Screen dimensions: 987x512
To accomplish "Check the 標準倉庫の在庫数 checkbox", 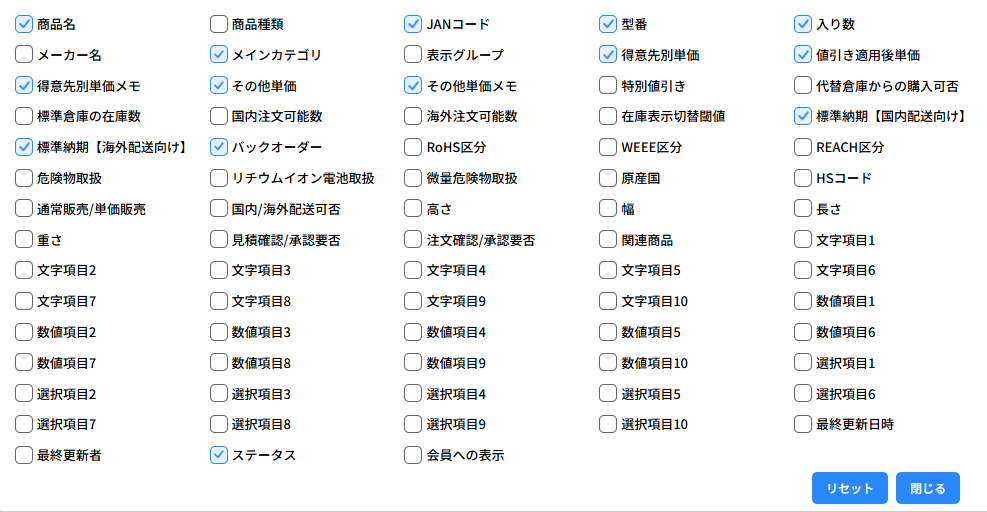I will 25,117.
